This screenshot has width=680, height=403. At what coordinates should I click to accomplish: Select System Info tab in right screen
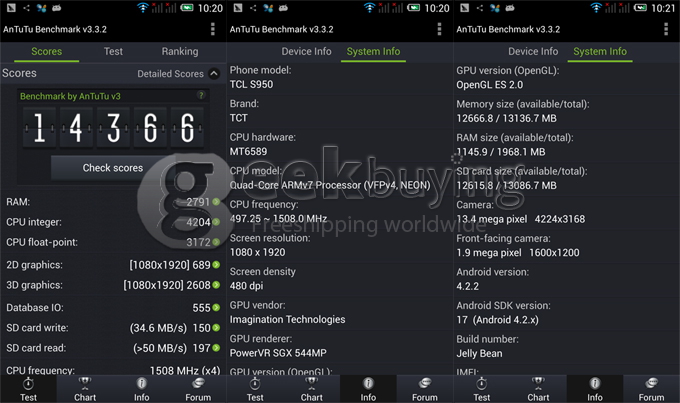[600, 52]
